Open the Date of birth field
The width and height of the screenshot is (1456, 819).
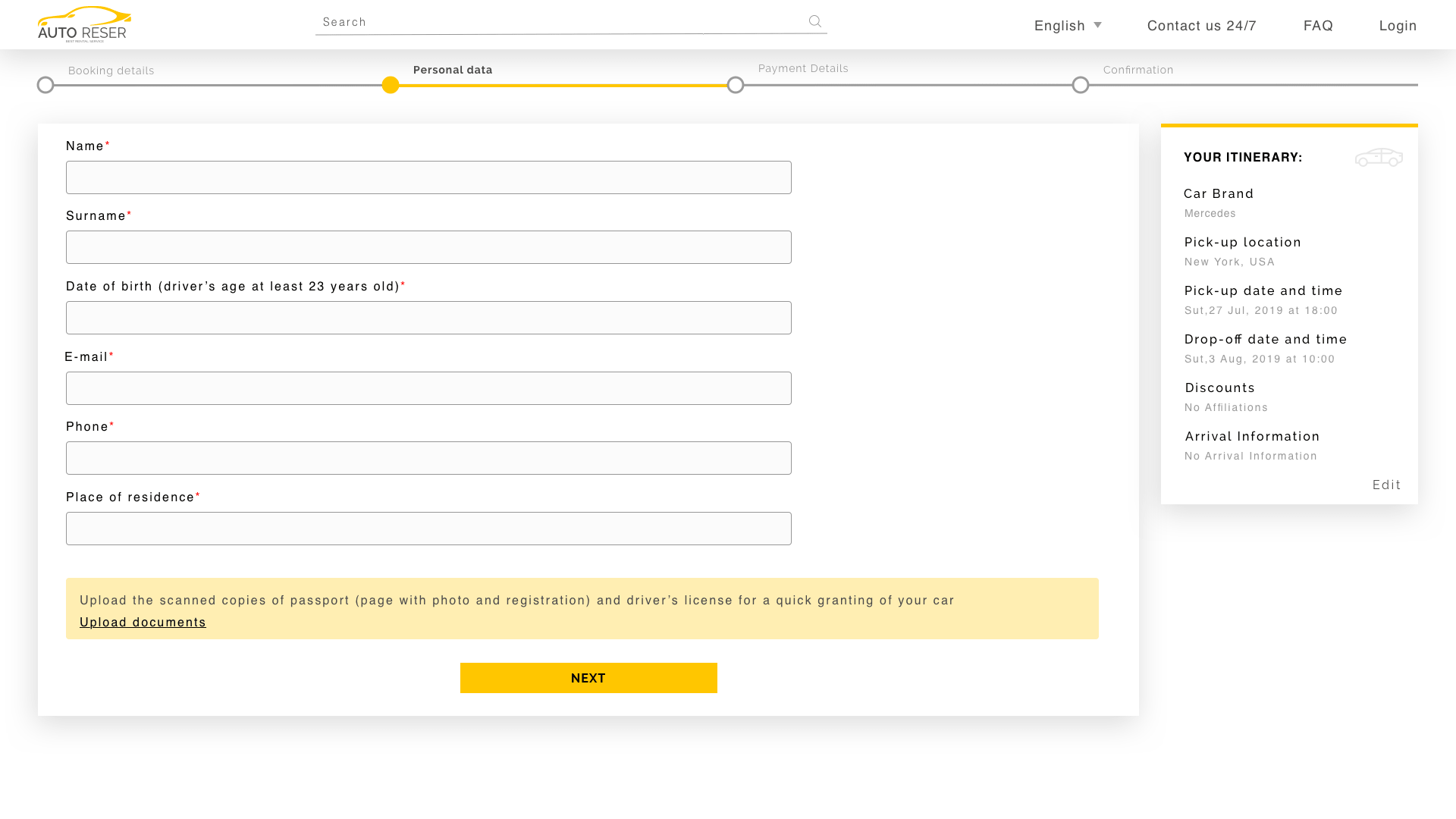click(x=428, y=317)
